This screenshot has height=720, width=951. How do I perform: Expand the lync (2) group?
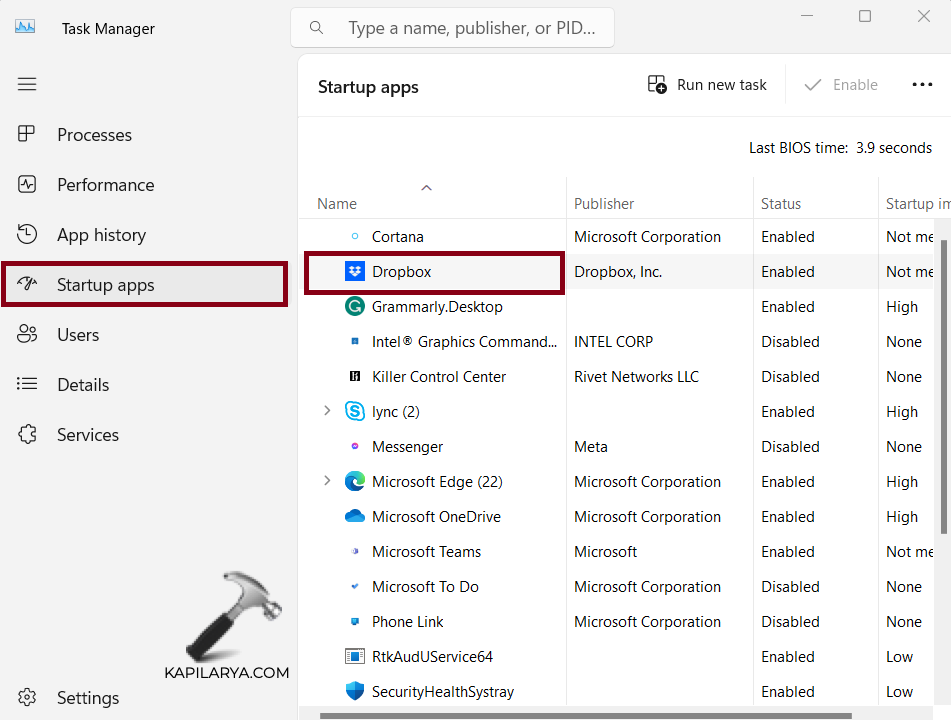(x=327, y=411)
